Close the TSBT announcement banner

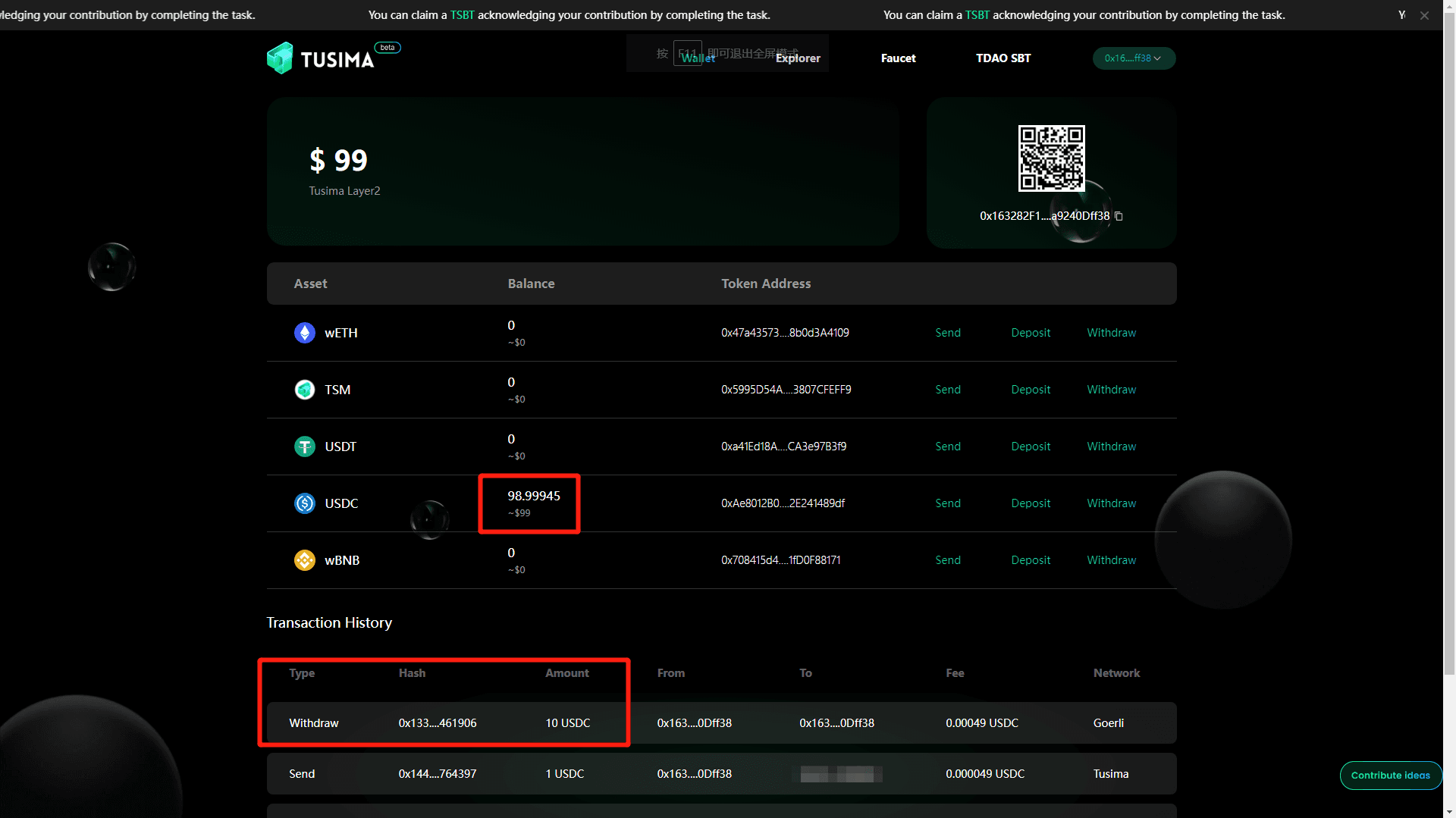pos(1424,15)
